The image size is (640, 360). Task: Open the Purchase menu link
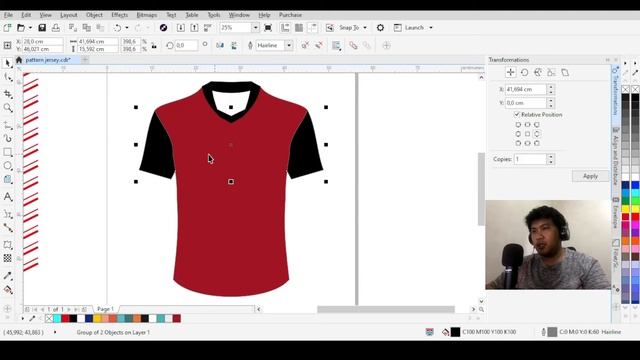click(x=290, y=15)
